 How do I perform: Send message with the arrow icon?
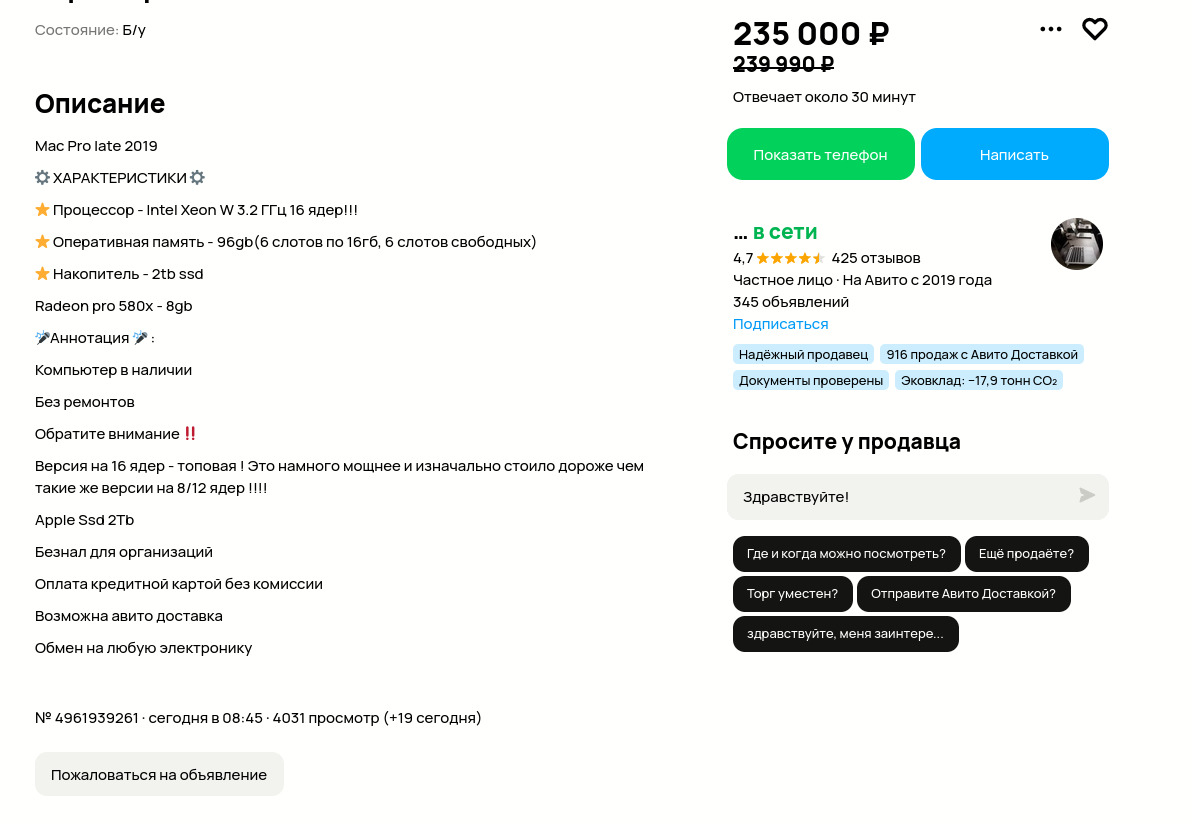pyautogui.click(x=1087, y=496)
